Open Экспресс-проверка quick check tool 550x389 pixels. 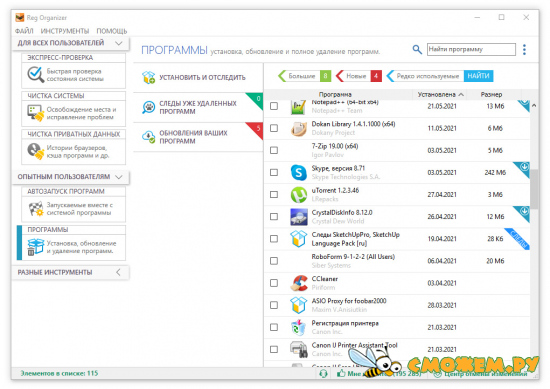[73, 71]
